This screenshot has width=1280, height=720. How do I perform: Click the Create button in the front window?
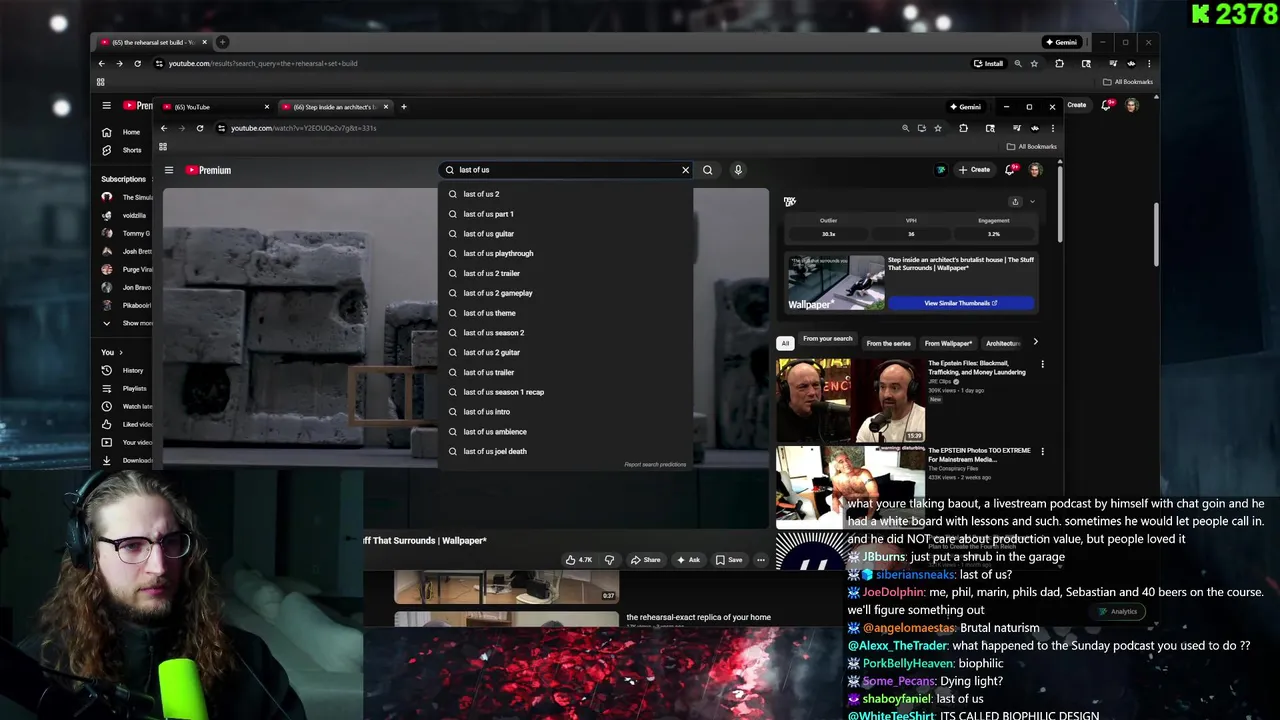[973, 170]
